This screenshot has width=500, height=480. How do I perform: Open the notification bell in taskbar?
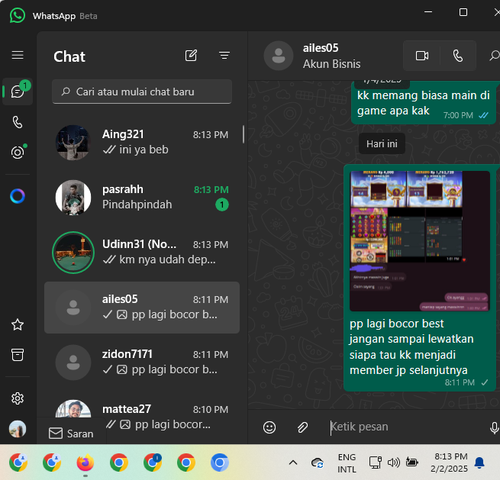(x=480, y=463)
